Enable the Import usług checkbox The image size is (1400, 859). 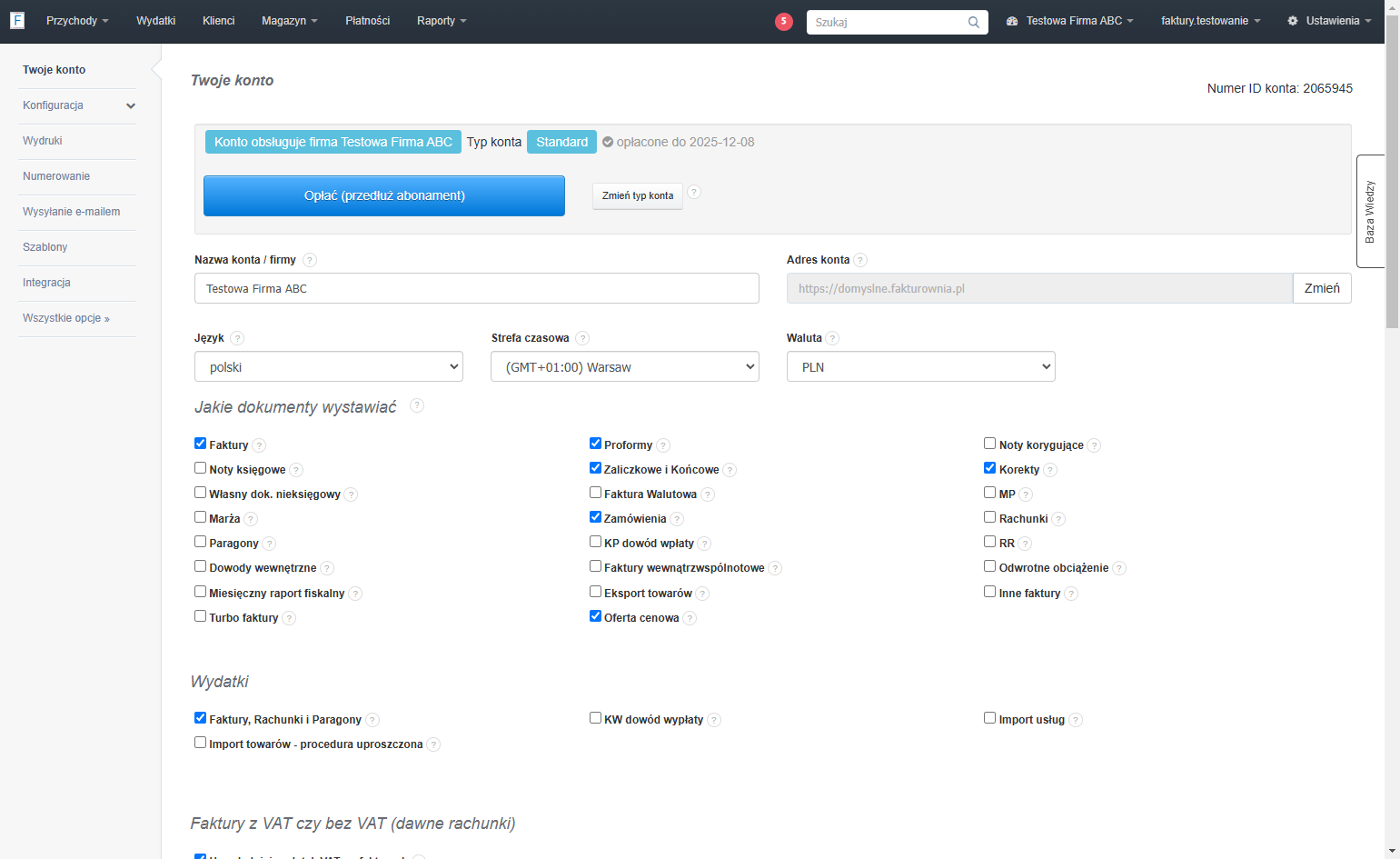(989, 718)
